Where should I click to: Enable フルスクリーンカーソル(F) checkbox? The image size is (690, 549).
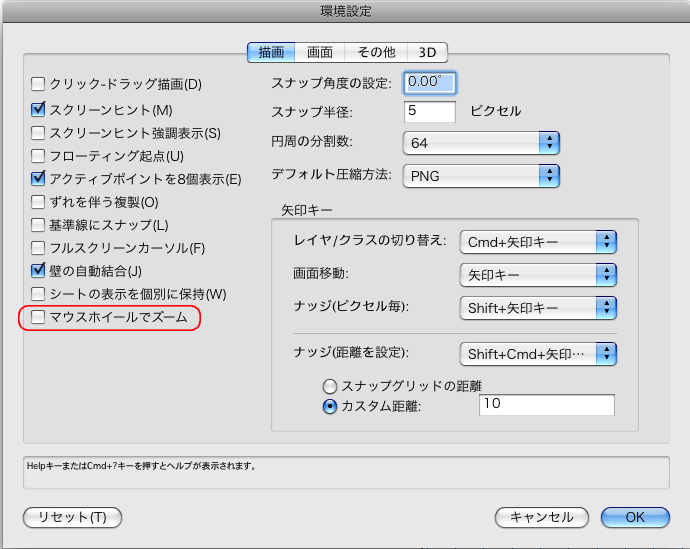(39, 248)
